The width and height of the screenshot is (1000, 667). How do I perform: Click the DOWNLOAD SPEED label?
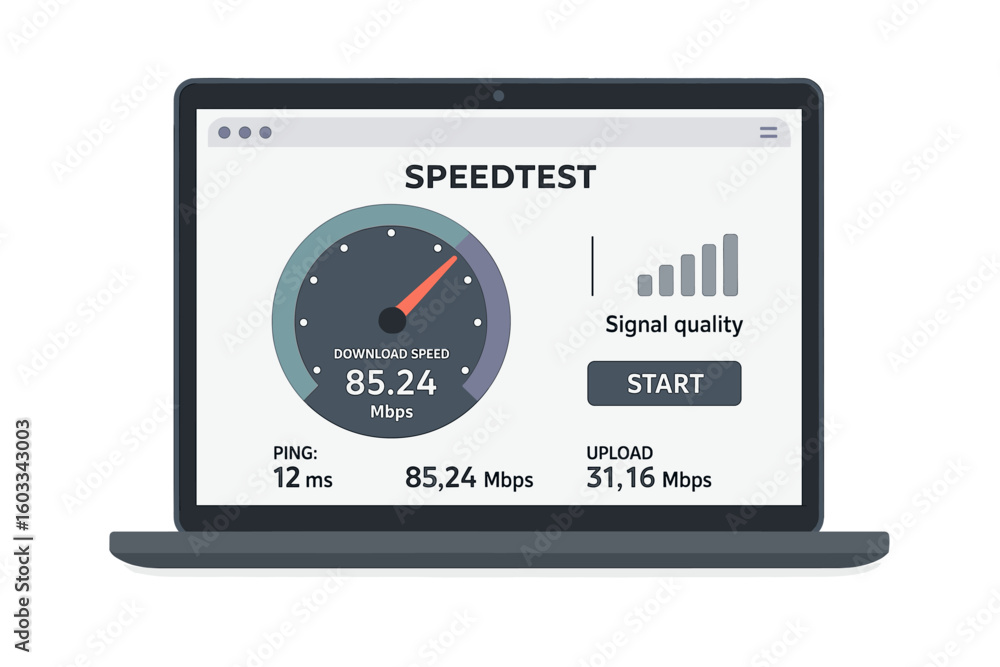pyautogui.click(x=392, y=354)
